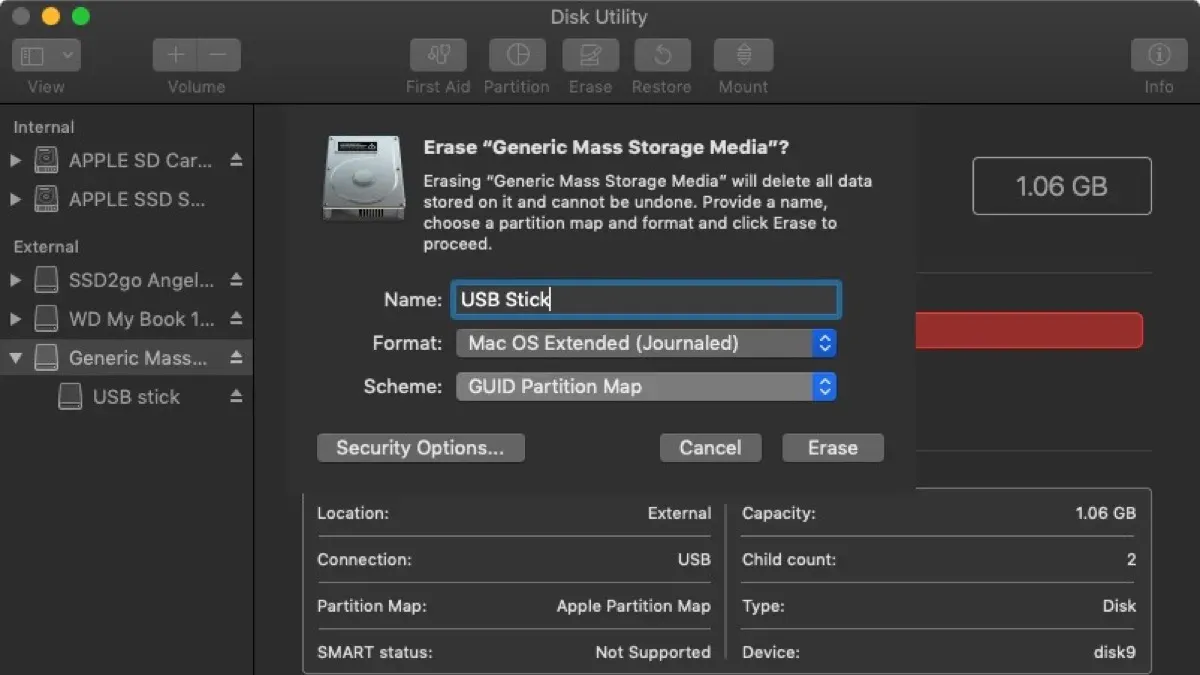Click the External sidebar section header
This screenshot has width=1200, height=675.
click(x=46, y=247)
